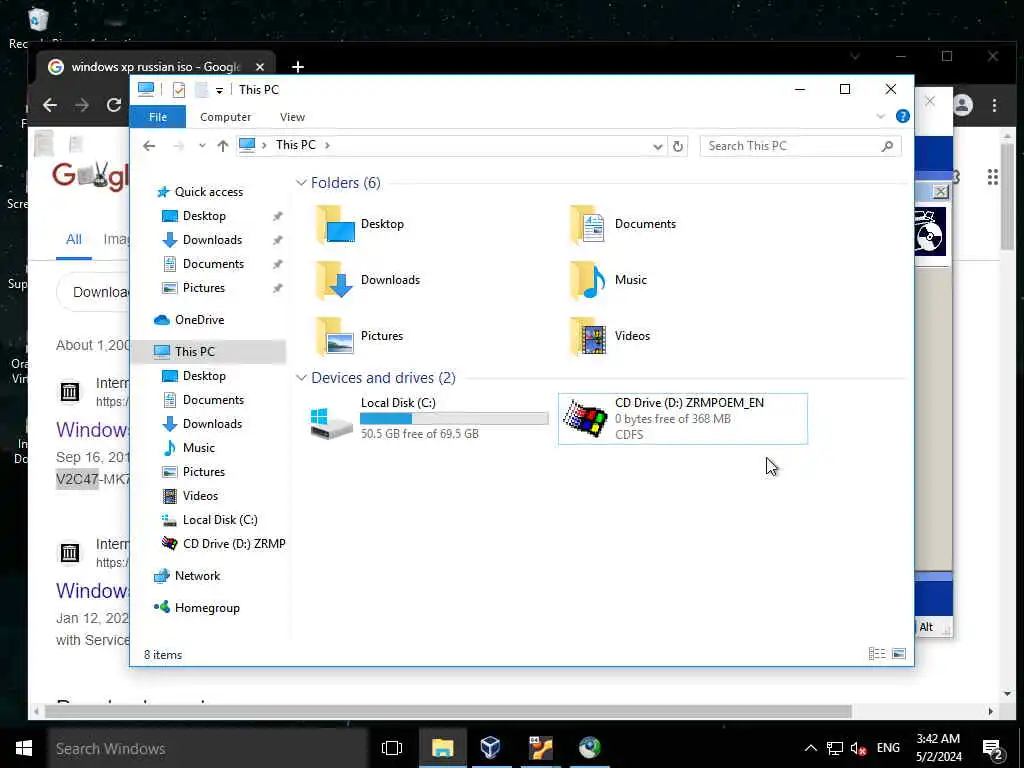Click the breadcrumb arrow before This PC
The height and width of the screenshot is (768, 1024).
click(x=264, y=145)
